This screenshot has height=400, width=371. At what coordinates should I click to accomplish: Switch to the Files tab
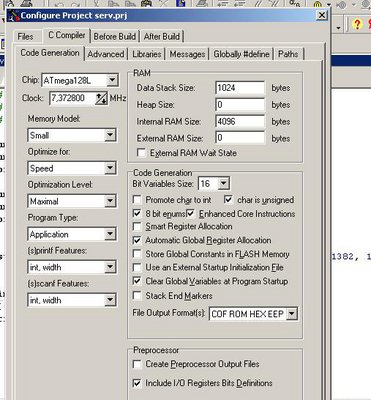pyautogui.click(x=25, y=36)
